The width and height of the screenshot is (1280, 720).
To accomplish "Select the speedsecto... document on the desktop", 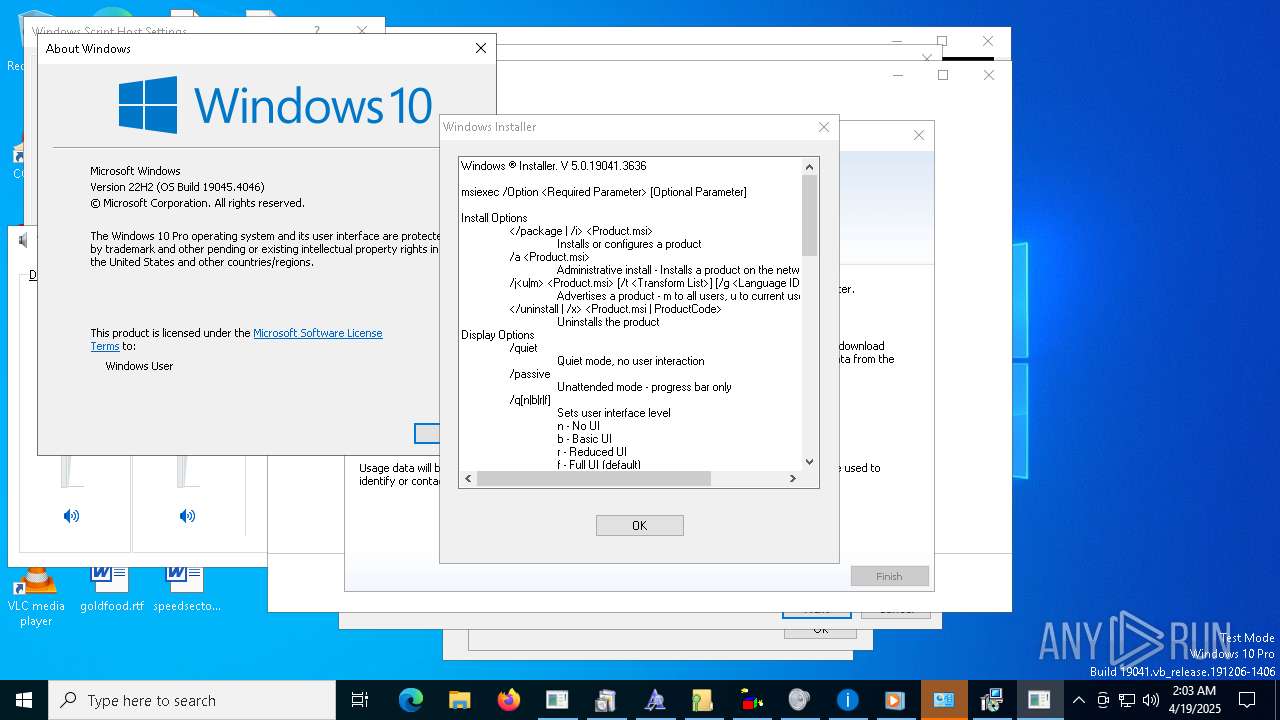I will coord(187,589).
